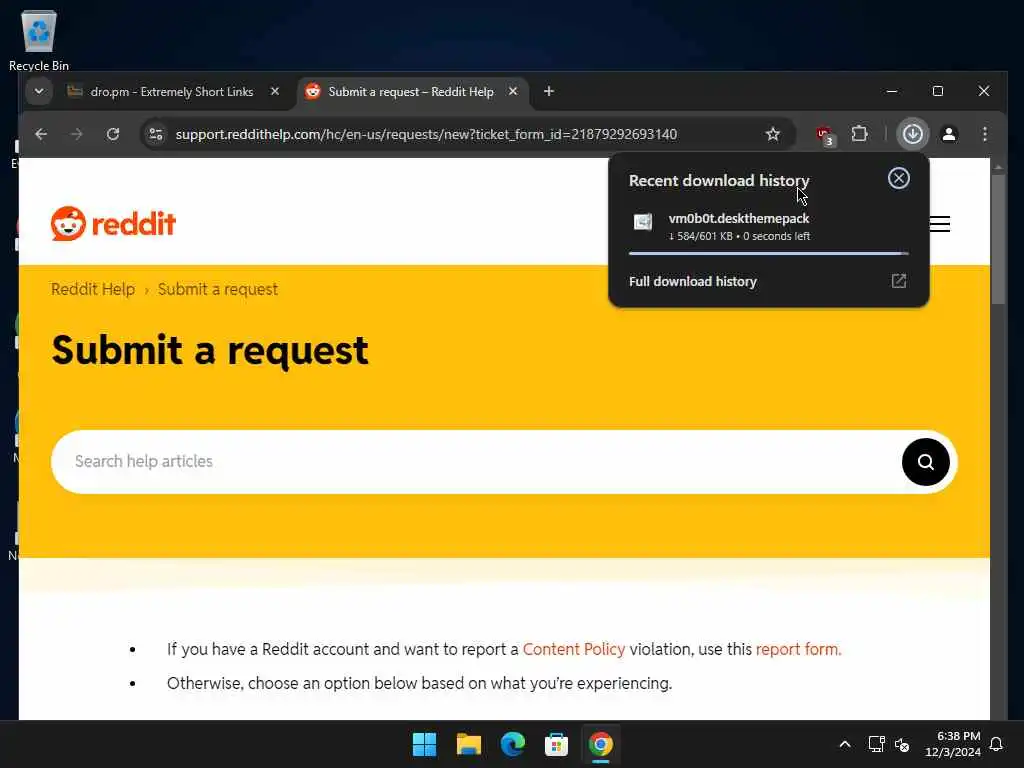The width and height of the screenshot is (1024, 768).
Task: Launch Microsoft Edge from the taskbar
Action: pos(513,744)
